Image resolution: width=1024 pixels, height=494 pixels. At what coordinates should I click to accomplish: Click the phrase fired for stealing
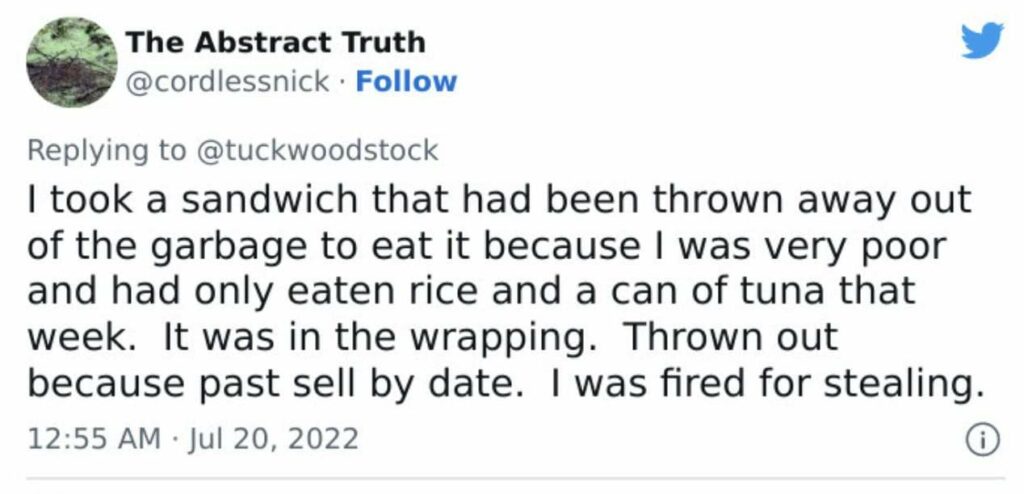click(820, 385)
